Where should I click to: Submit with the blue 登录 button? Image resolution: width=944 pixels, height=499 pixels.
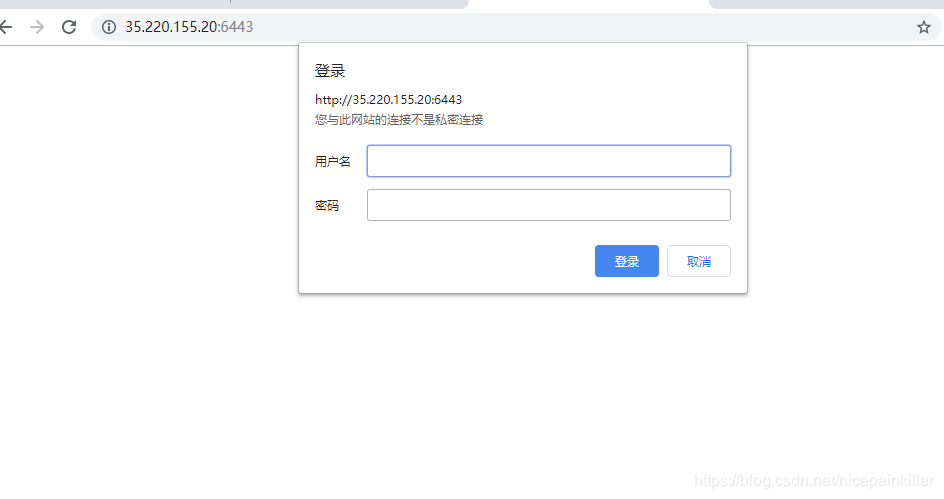click(x=627, y=261)
